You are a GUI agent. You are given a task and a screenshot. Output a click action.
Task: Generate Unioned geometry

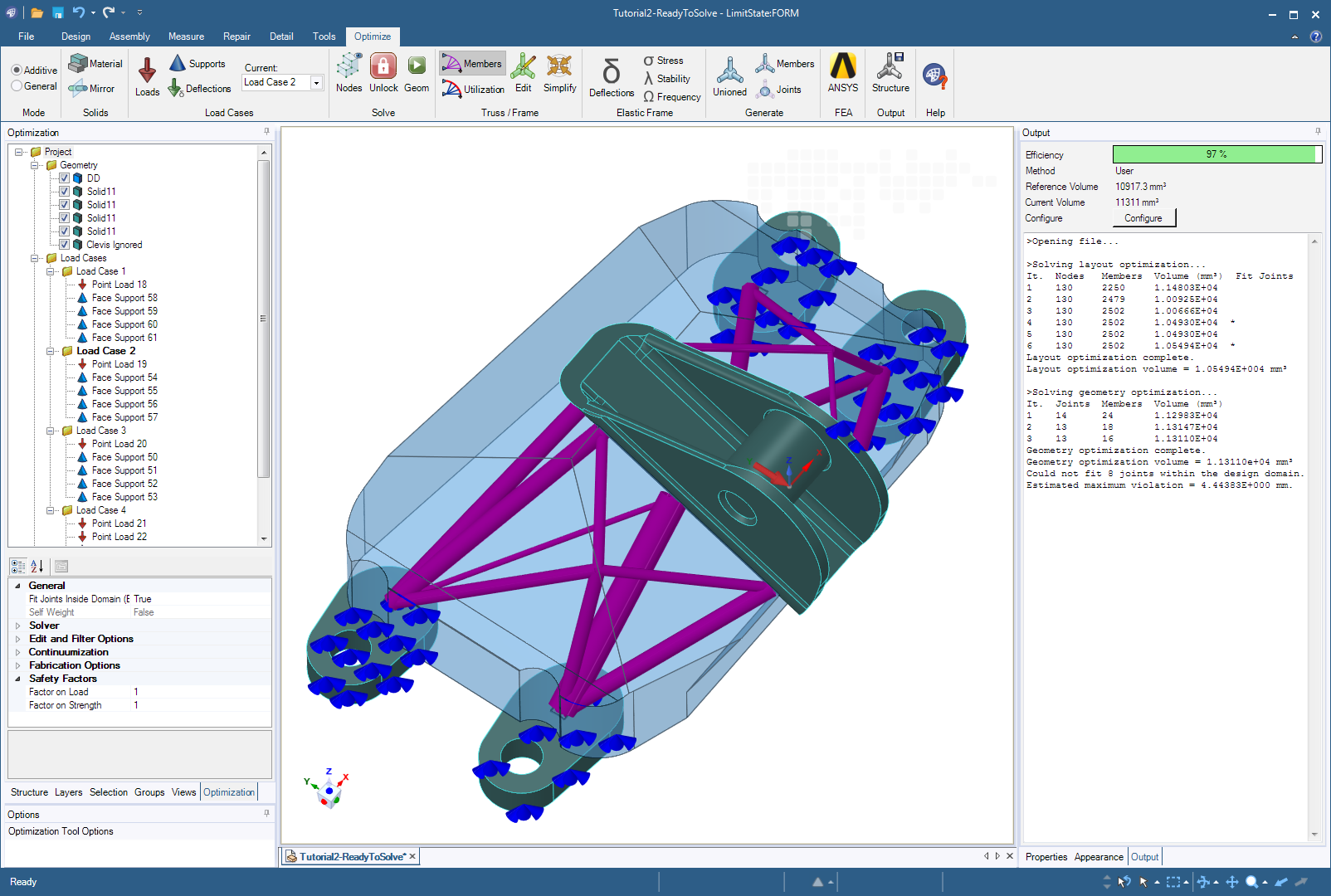point(729,76)
